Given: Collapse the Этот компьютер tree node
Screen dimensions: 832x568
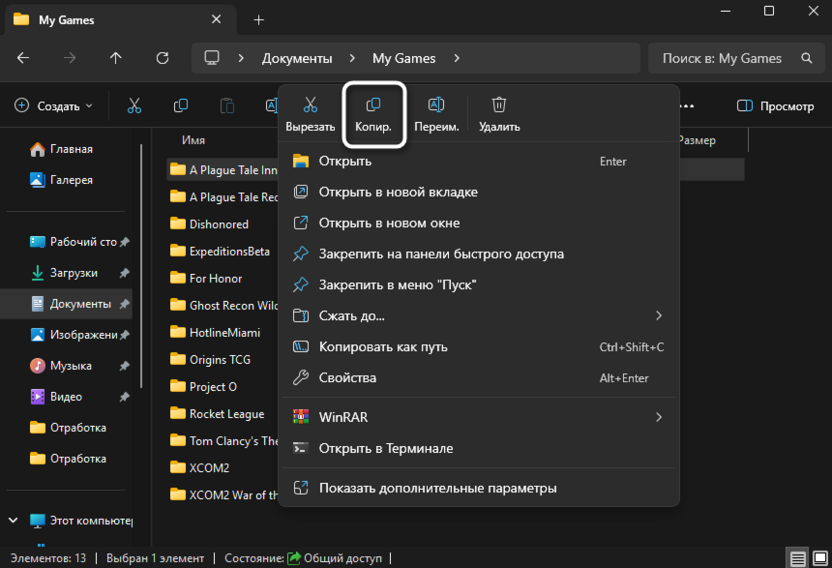Looking at the screenshot, I should point(13,520).
